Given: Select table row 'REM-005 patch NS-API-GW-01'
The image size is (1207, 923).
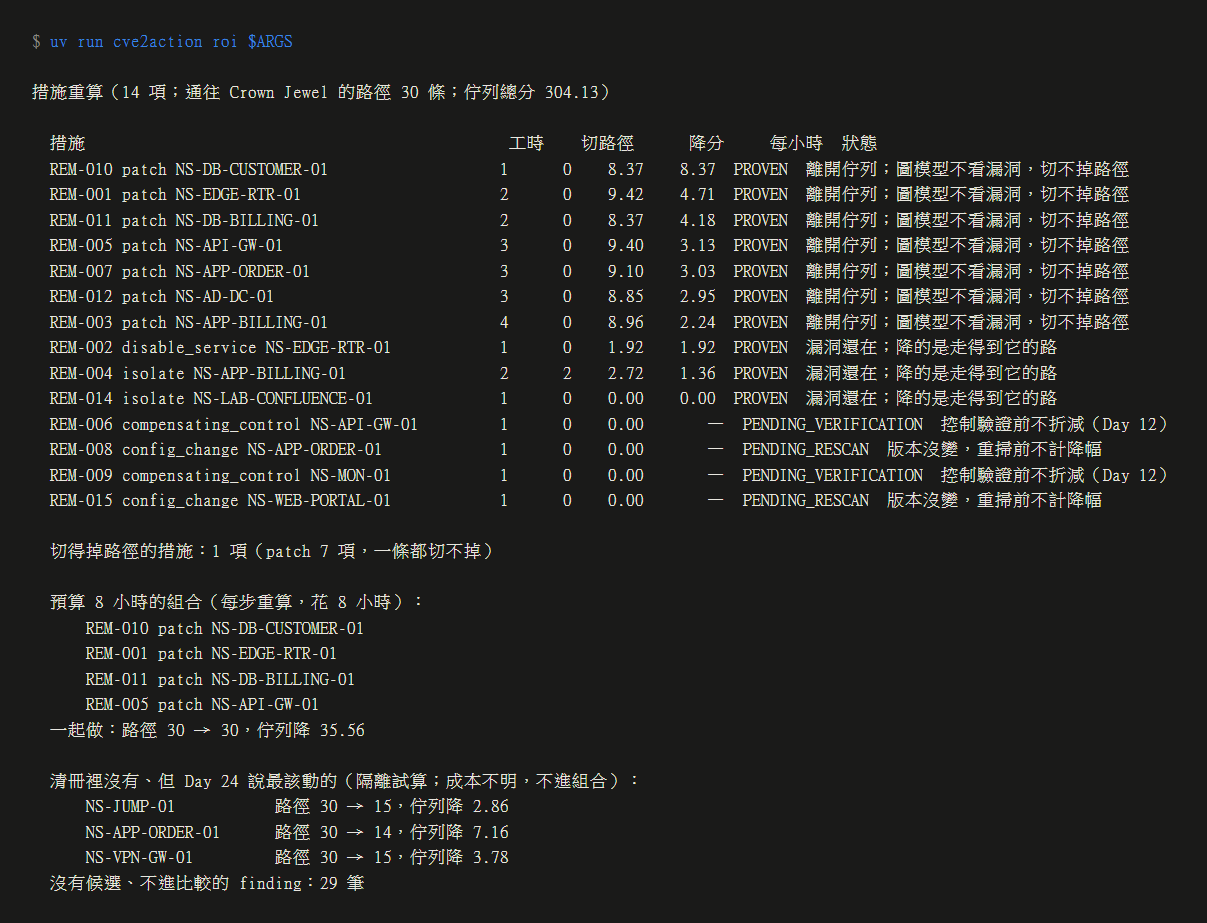Looking at the screenshot, I should (x=589, y=246).
